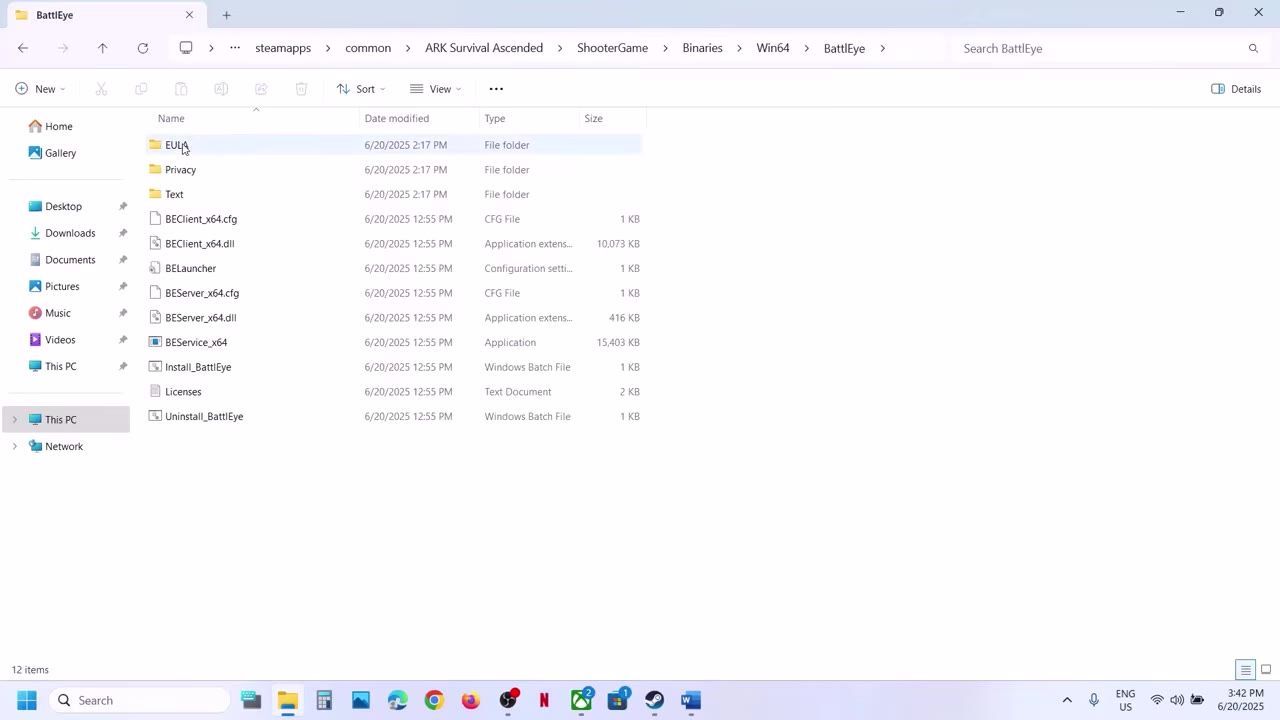The image size is (1280, 720).
Task: Select BEClient_x64.dll file
Action: tap(394, 244)
